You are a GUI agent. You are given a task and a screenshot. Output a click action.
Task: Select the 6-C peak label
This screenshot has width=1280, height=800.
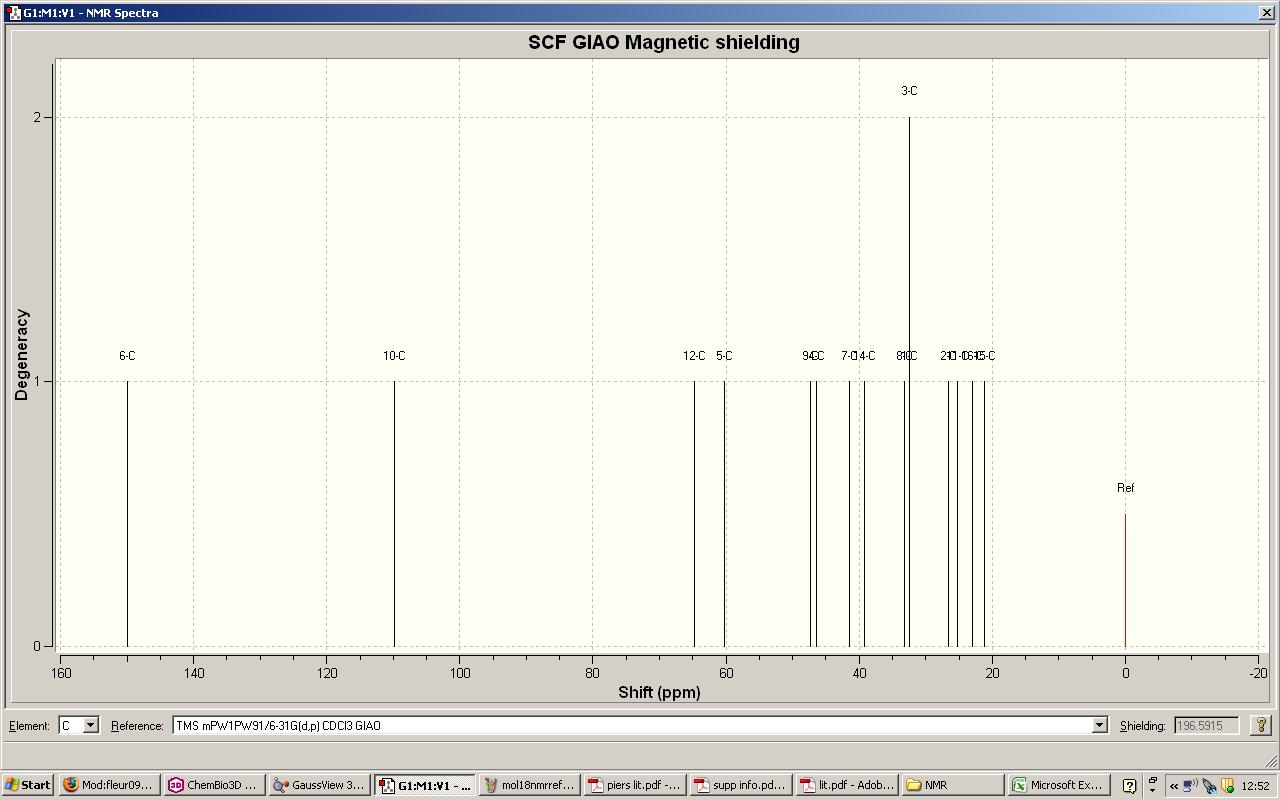coord(127,356)
